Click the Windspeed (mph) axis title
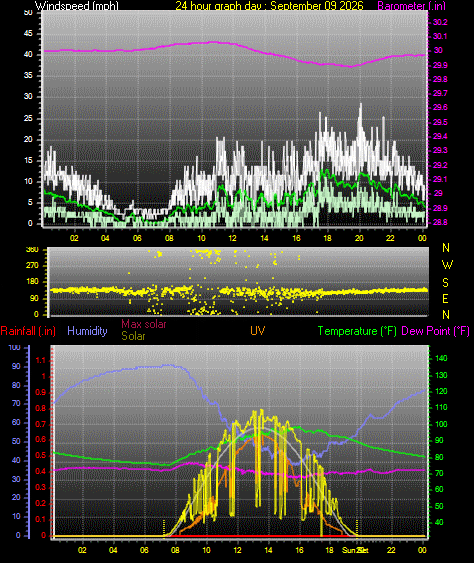474x563 pixels. coord(76,5)
